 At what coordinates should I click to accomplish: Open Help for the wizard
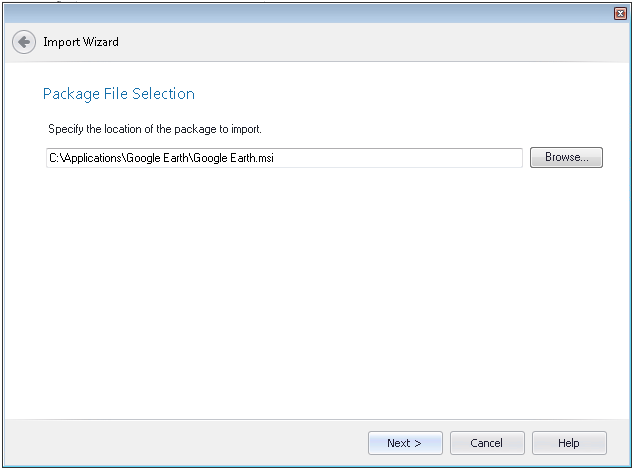[x=568, y=443]
